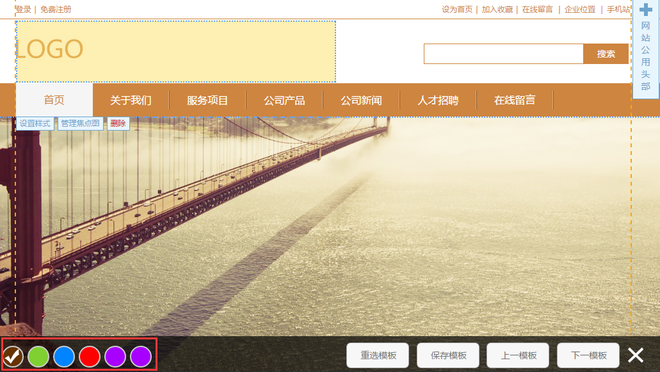This screenshot has height=372, width=660.
Task: Pick the blue color theme swatch
Action: click(64, 356)
